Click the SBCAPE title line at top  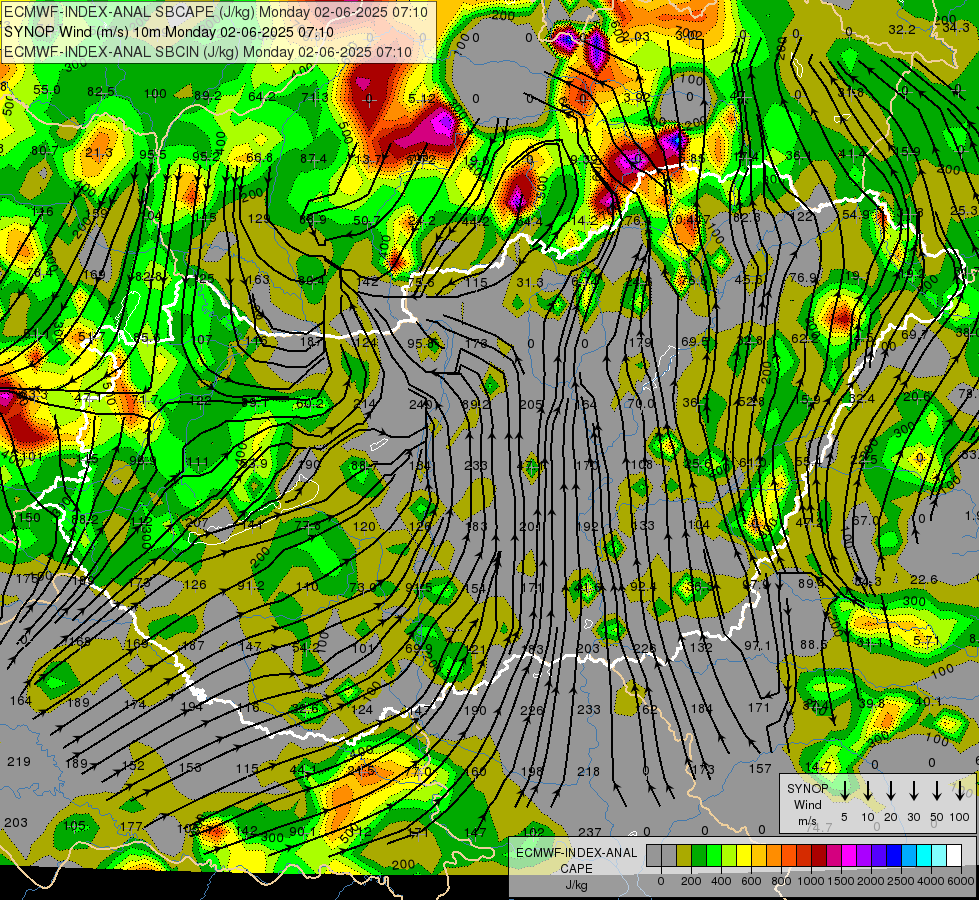coord(216,12)
